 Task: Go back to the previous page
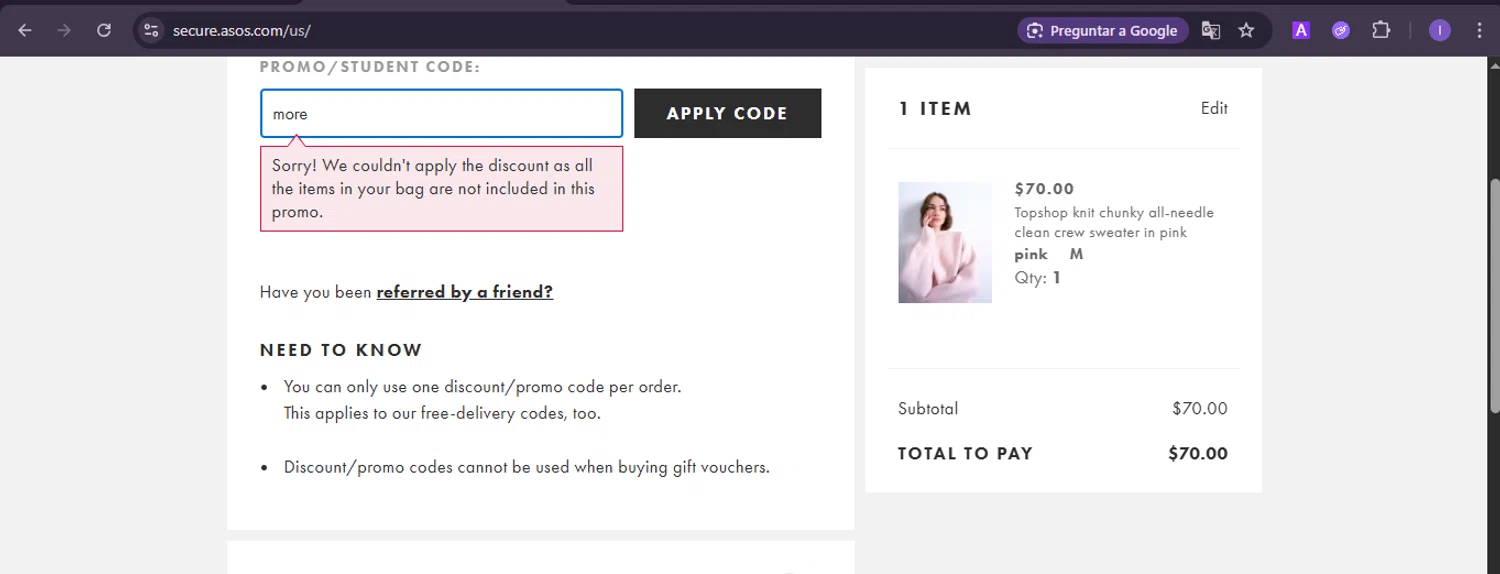[x=25, y=30]
